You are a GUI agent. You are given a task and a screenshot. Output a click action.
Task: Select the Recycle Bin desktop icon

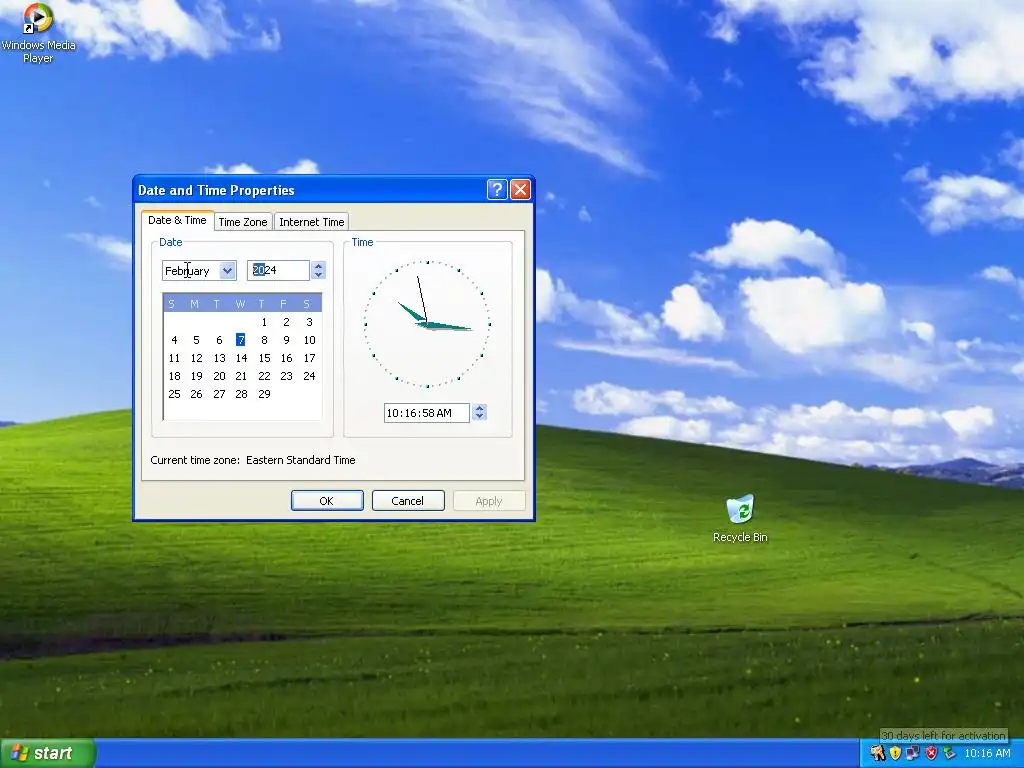coord(740,519)
